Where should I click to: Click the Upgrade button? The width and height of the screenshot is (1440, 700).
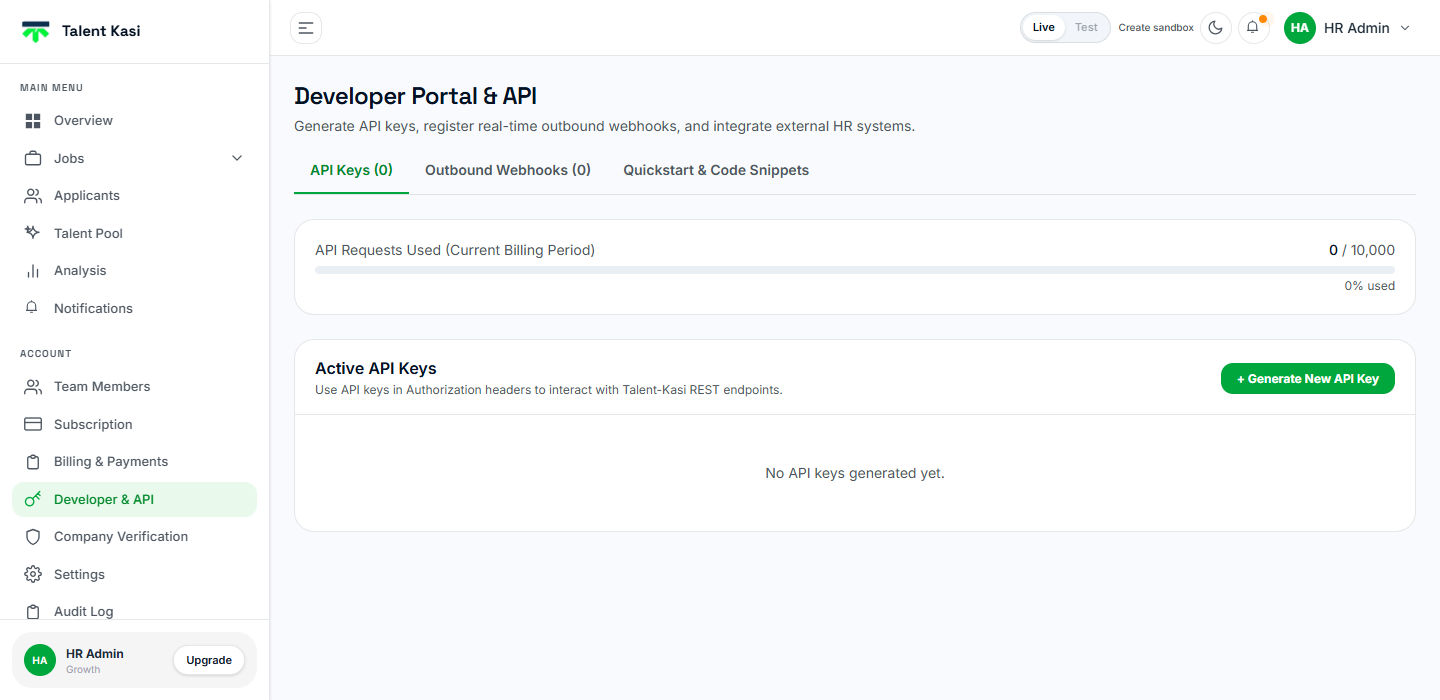[x=209, y=660]
